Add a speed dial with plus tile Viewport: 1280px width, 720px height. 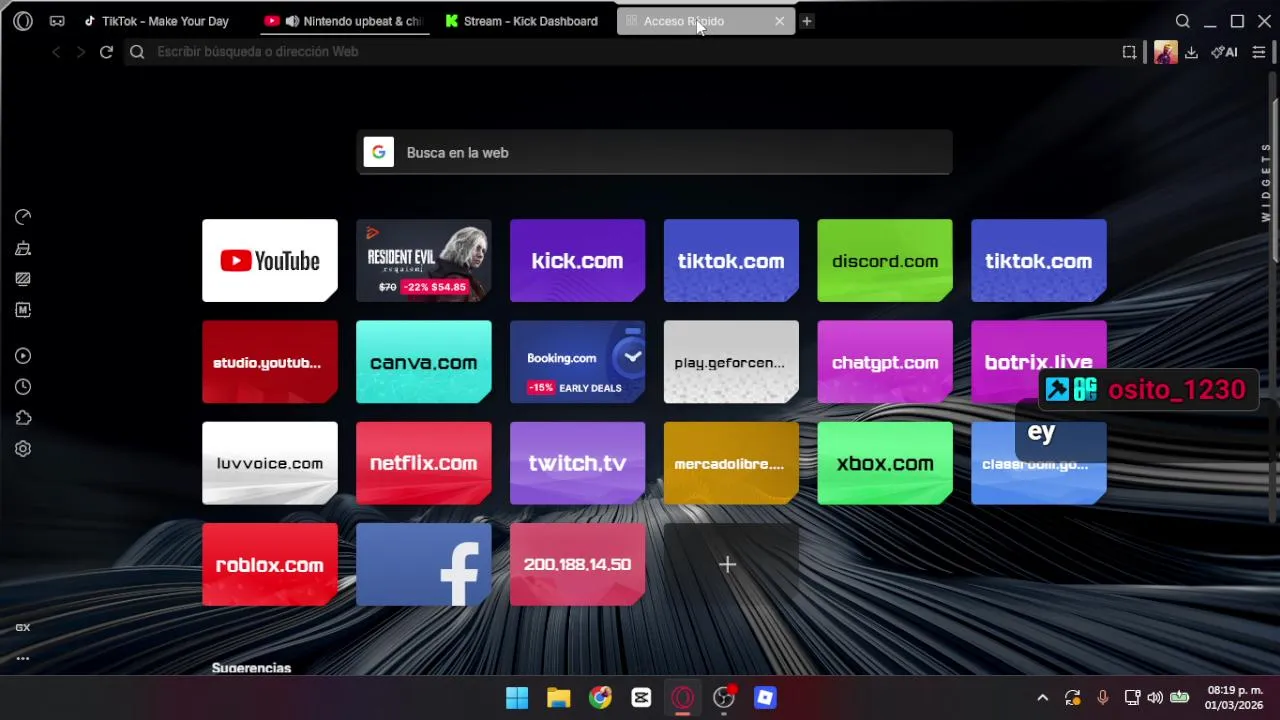(731, 564)
